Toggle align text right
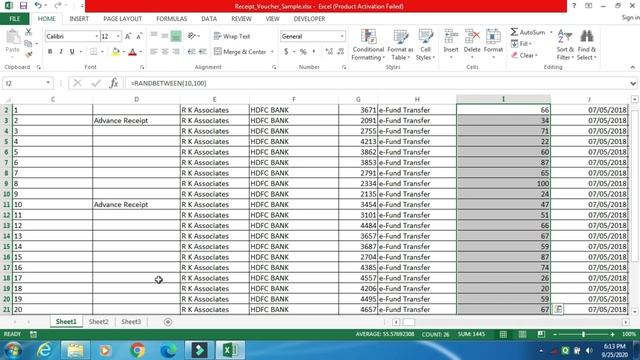 [x=176, y=52]
